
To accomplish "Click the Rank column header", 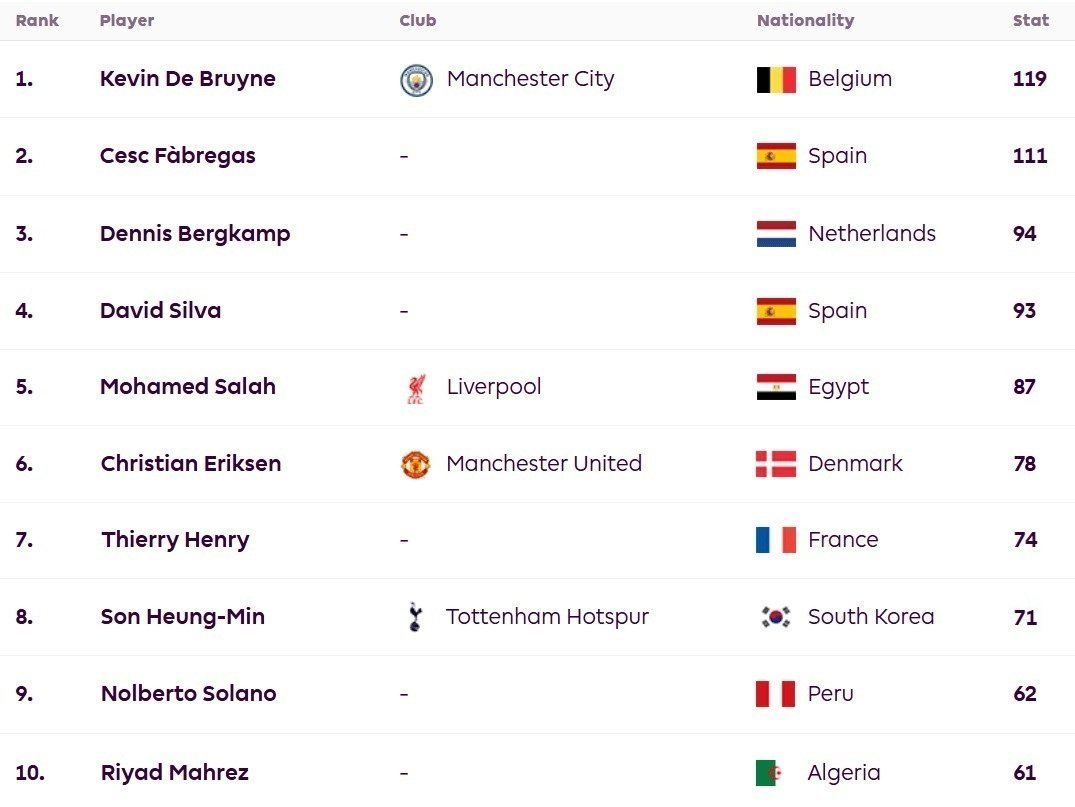I will (37, 21).
